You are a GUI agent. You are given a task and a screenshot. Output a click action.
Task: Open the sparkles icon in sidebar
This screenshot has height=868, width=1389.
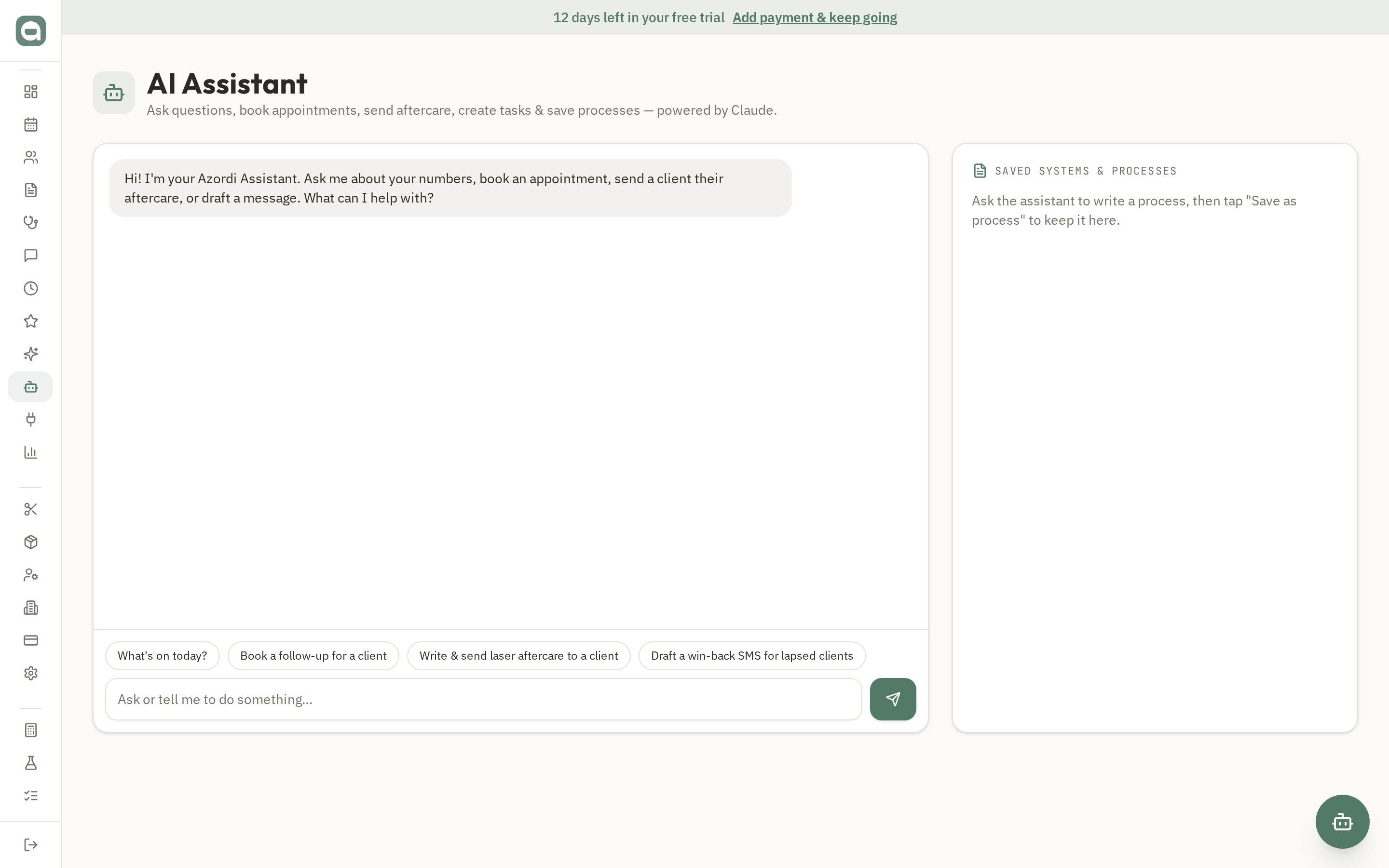[30, 353]
